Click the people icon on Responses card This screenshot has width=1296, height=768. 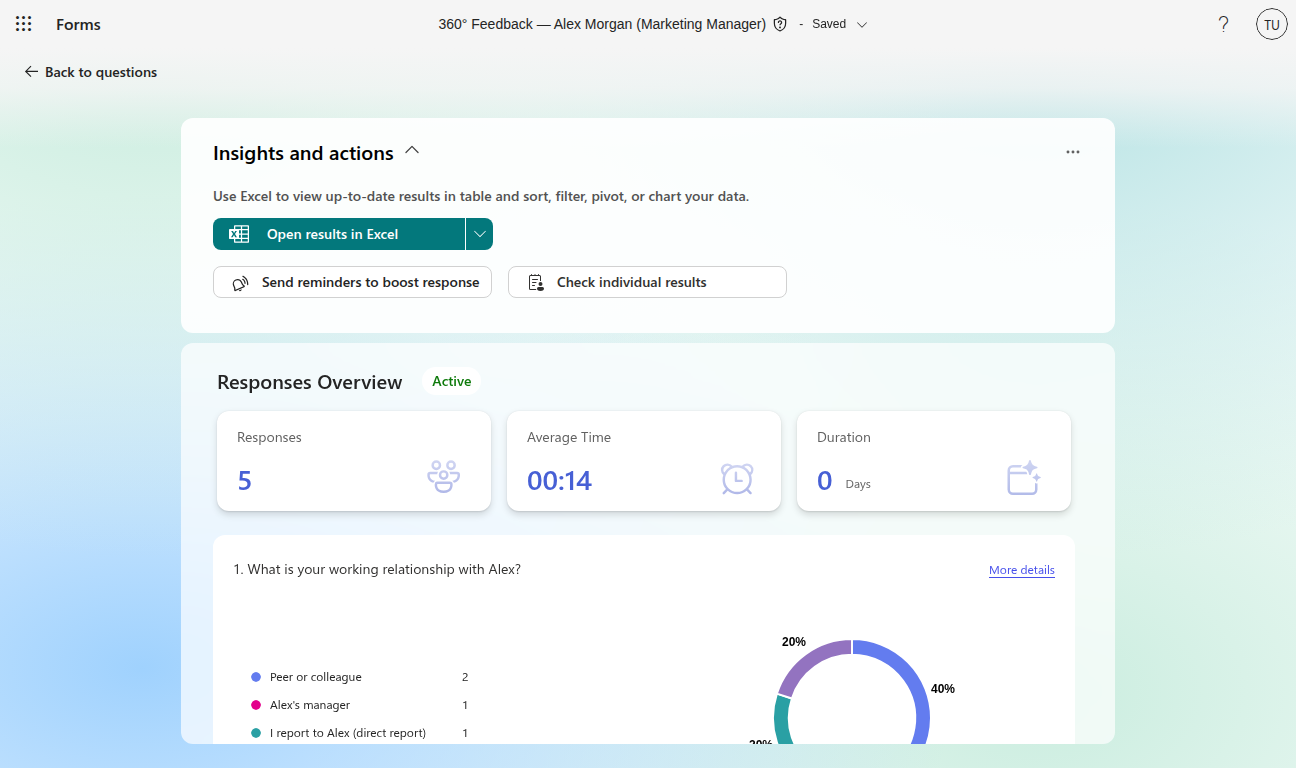tap(443, 477)
